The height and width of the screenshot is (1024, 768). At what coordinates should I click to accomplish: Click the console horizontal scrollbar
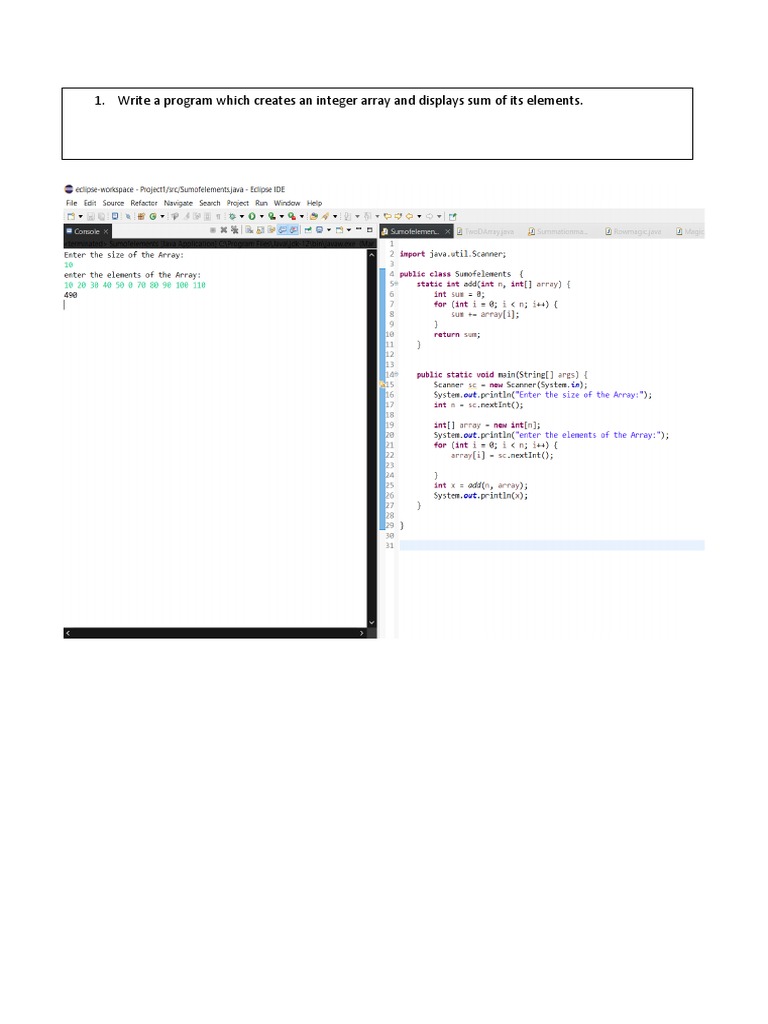[x=214, y=633]
